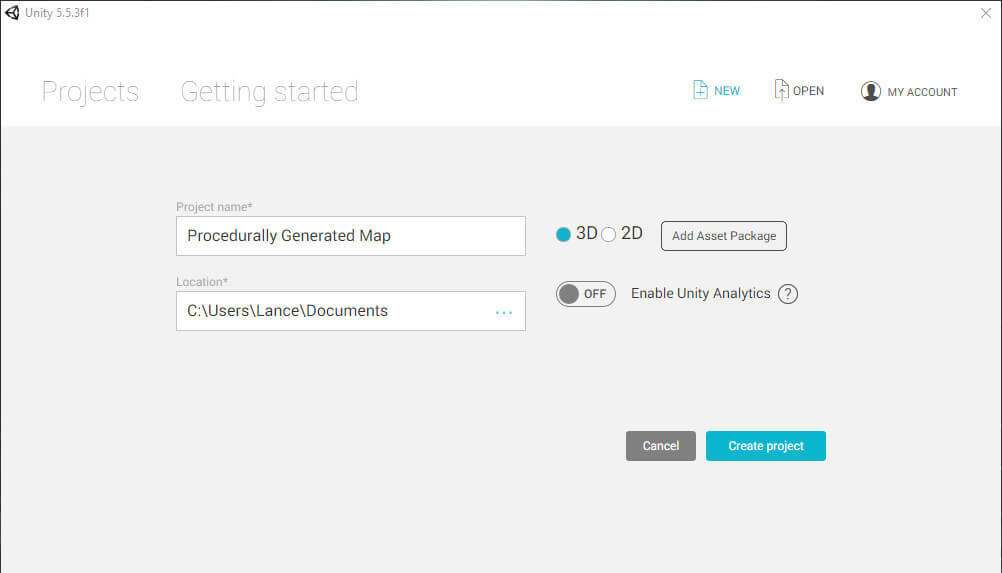
Task: Click the OPEN text label
Action: tap(808, 91)
